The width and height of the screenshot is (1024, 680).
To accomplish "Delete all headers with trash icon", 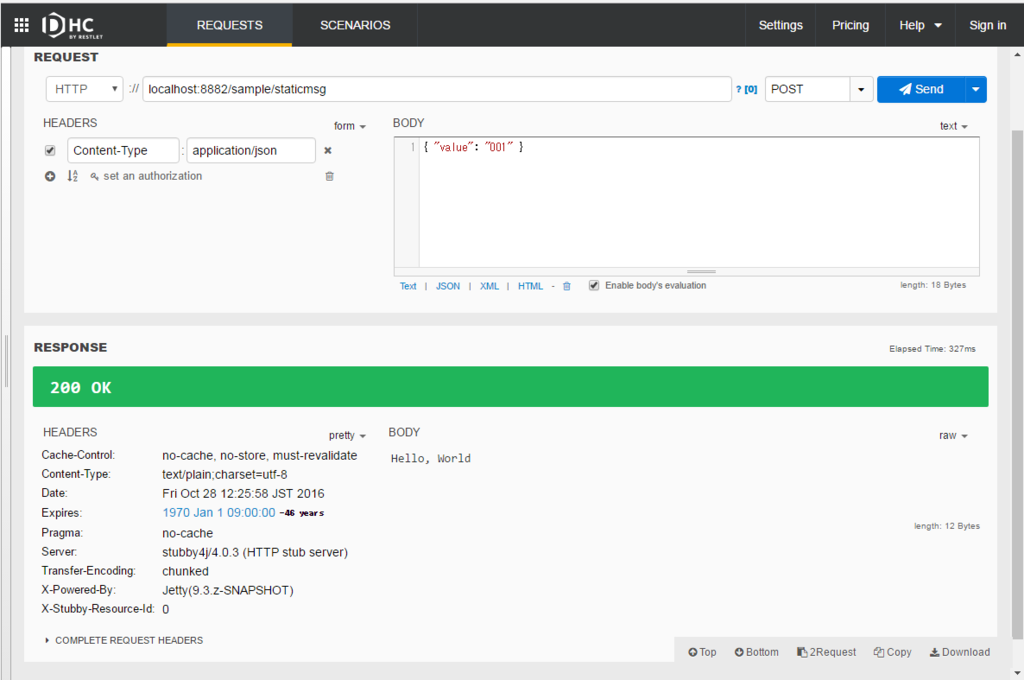I will (330, 176).
